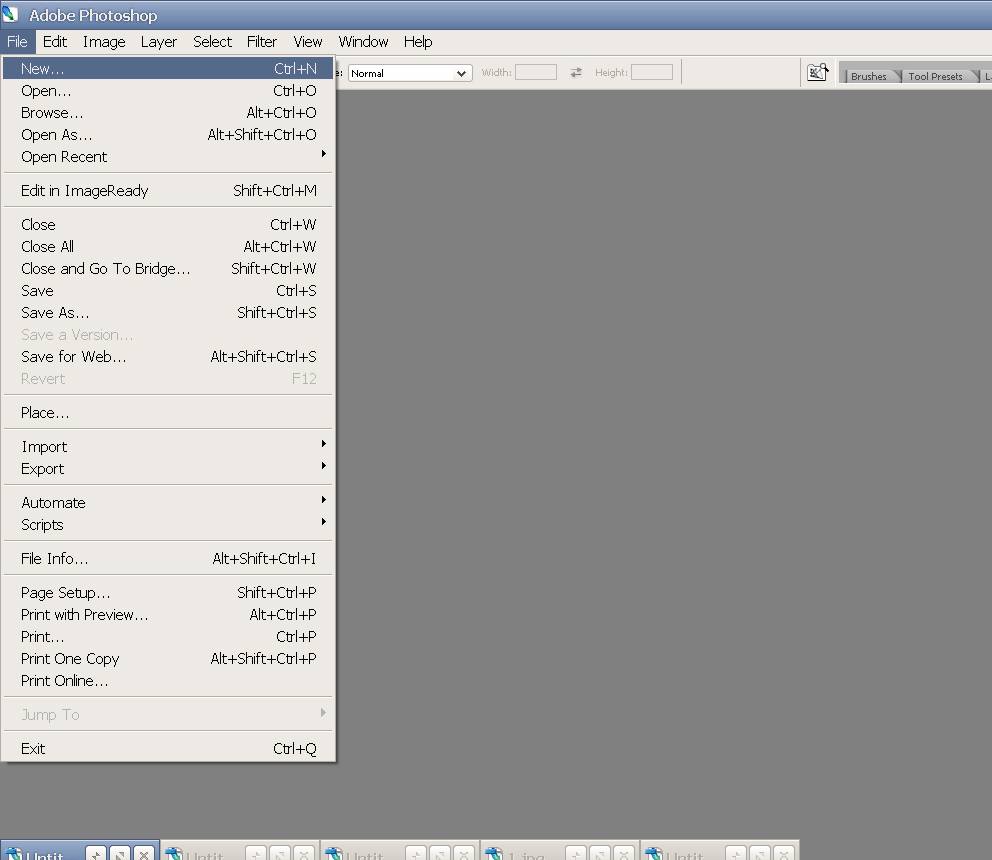Image resolution: width=992 pixels, height=860 pixels.
Task: Choose Place... from the File menu
Action: [x=168, y=413]
